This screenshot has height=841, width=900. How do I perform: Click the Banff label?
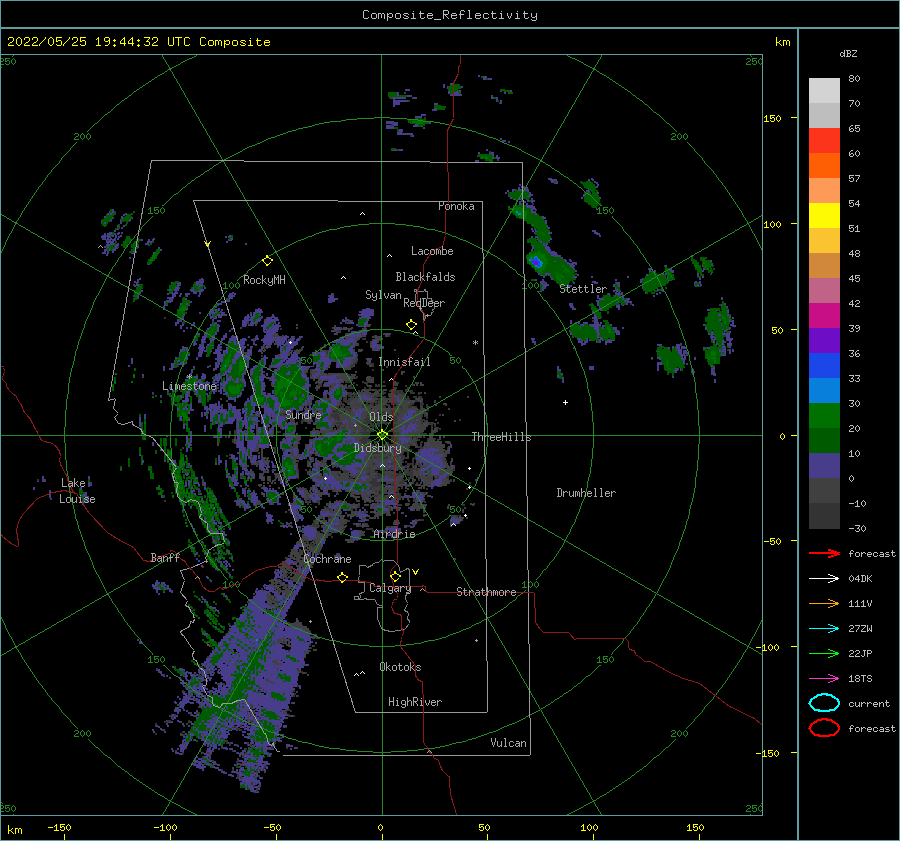coord(165,558)
